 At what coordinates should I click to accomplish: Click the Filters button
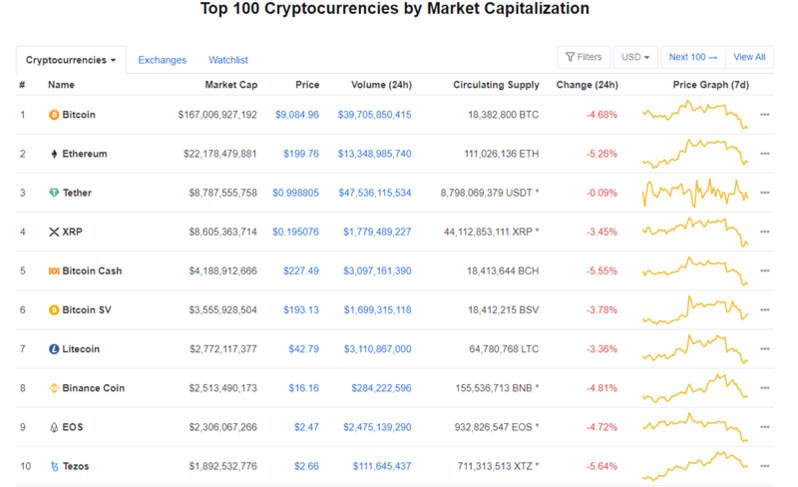click(x=583, y=57)
